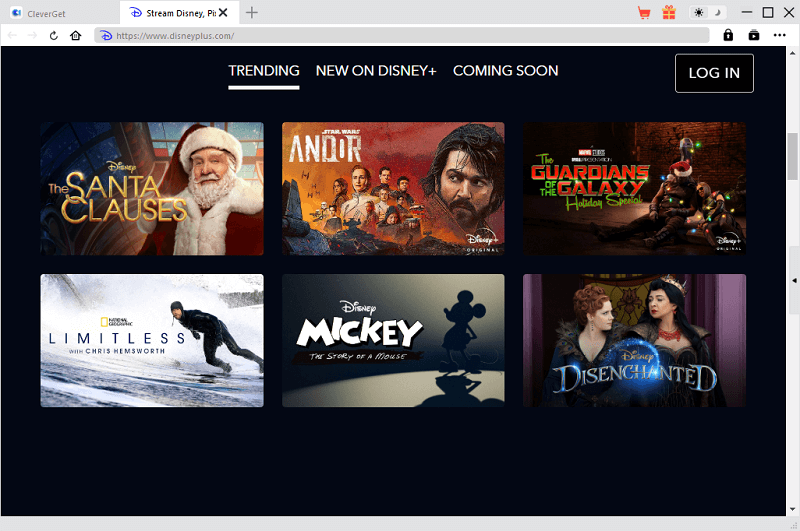Screen dimensions: 800x531
Task: Switch to light mode sun icon
Action: 698,12
